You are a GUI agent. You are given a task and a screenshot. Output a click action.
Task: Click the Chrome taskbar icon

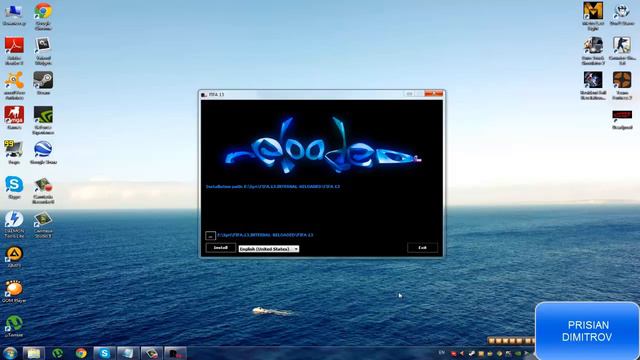pyautogui.click(x=81, y=353)
